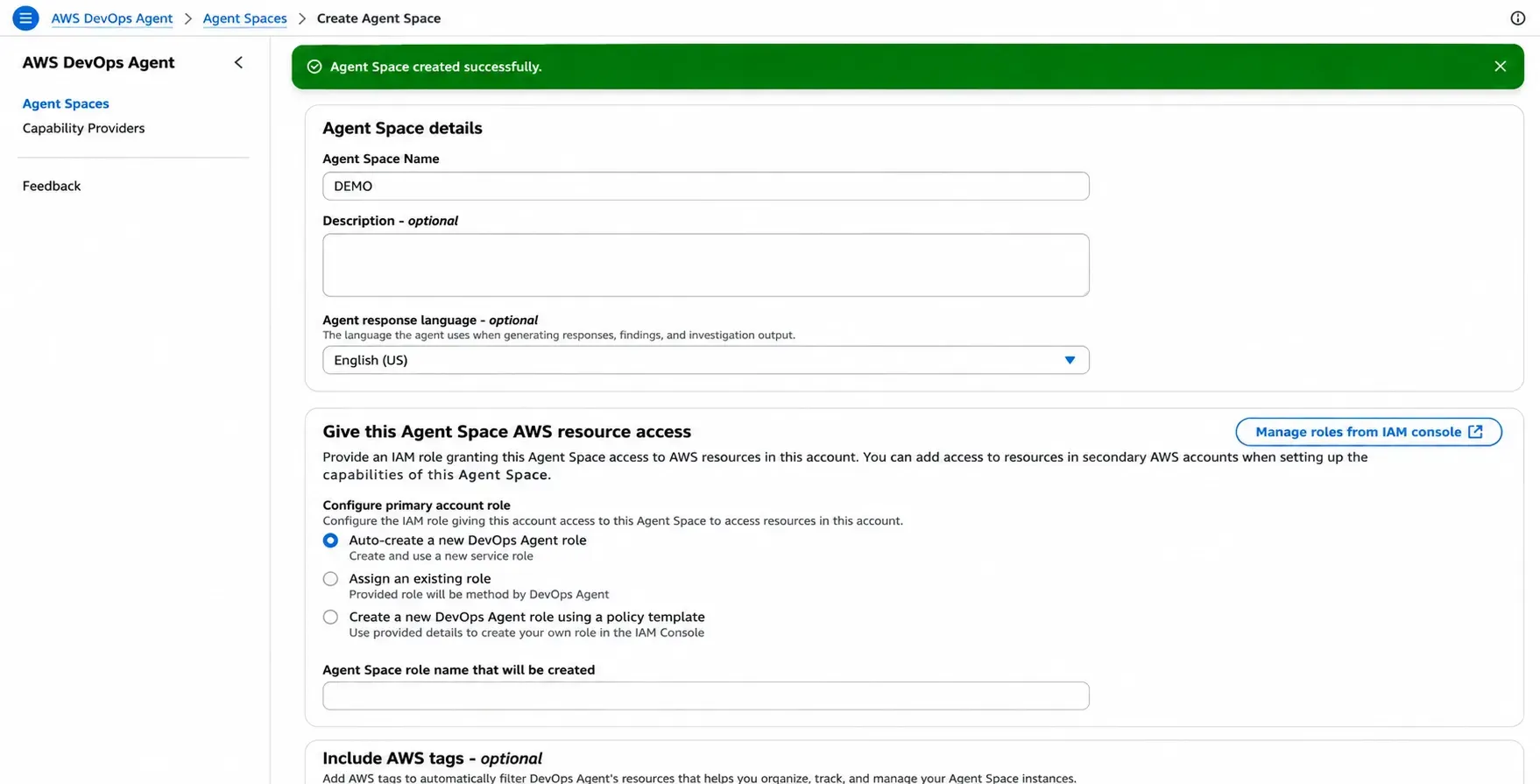The height and width of the screenshot is (784, 1540).
Task: Go to AWS DevOps Agent breadcrumb
Action: (x=111, y=18)
